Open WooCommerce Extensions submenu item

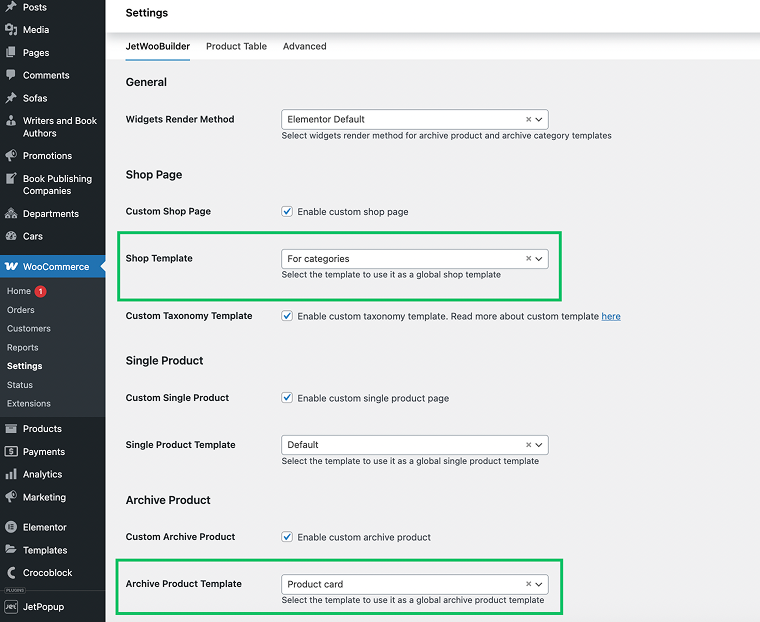tap(29, 403)
